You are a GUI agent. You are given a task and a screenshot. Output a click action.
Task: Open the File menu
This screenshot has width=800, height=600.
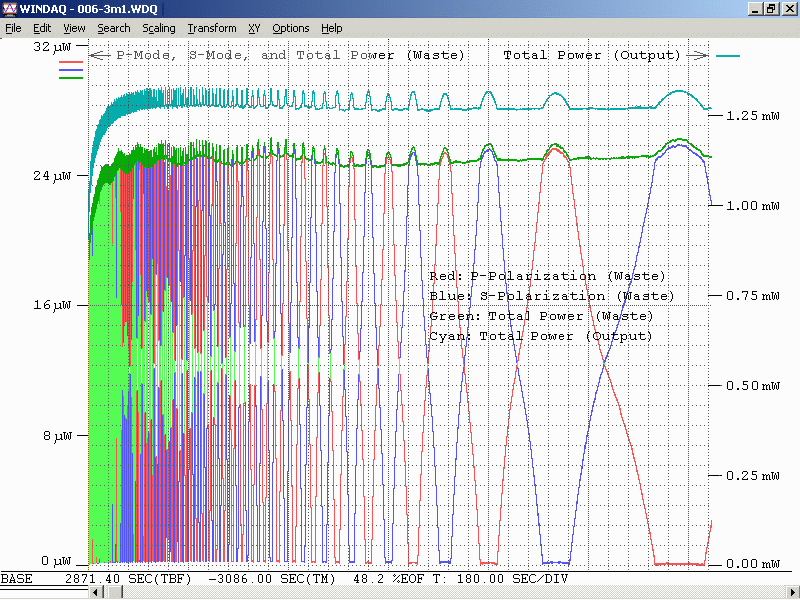point(14,28)
